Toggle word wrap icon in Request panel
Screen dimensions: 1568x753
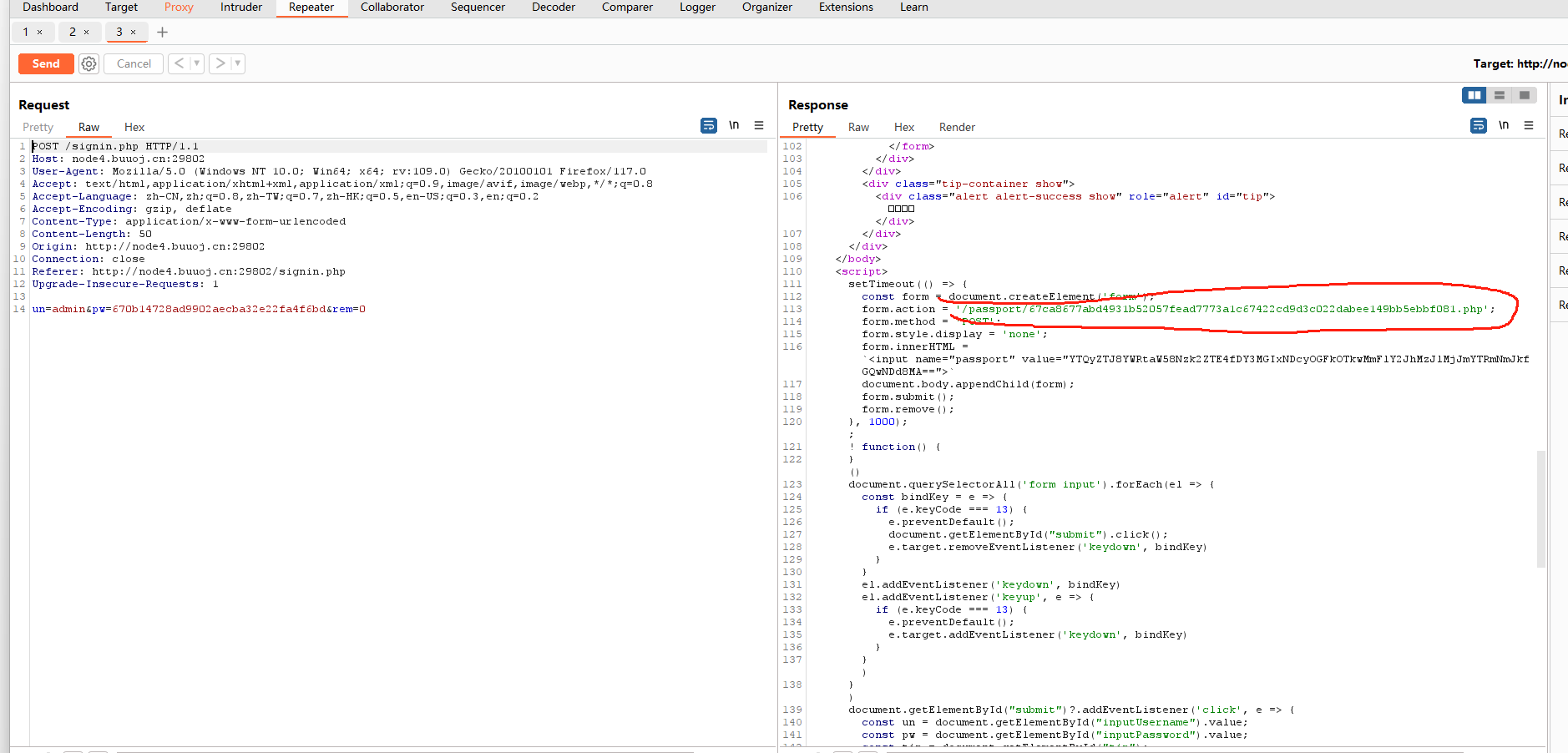click(x=708, y=126)
